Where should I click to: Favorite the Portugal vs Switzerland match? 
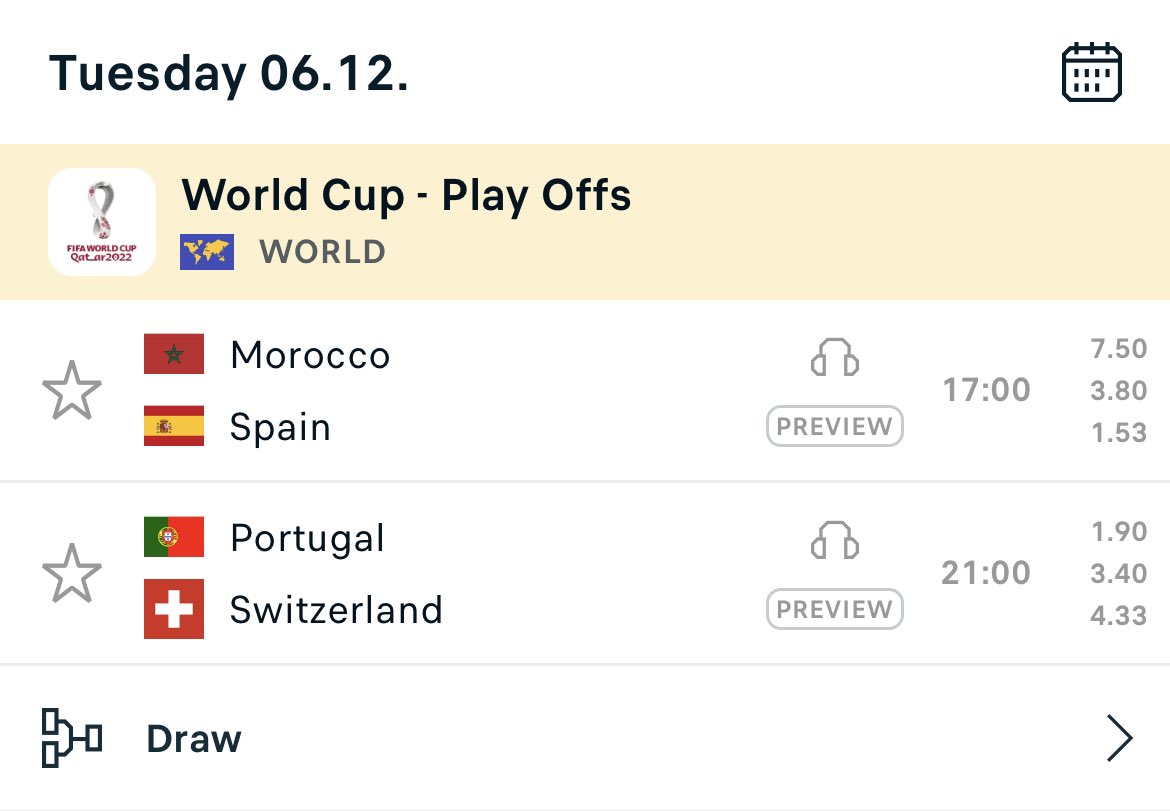click(72, 573)
